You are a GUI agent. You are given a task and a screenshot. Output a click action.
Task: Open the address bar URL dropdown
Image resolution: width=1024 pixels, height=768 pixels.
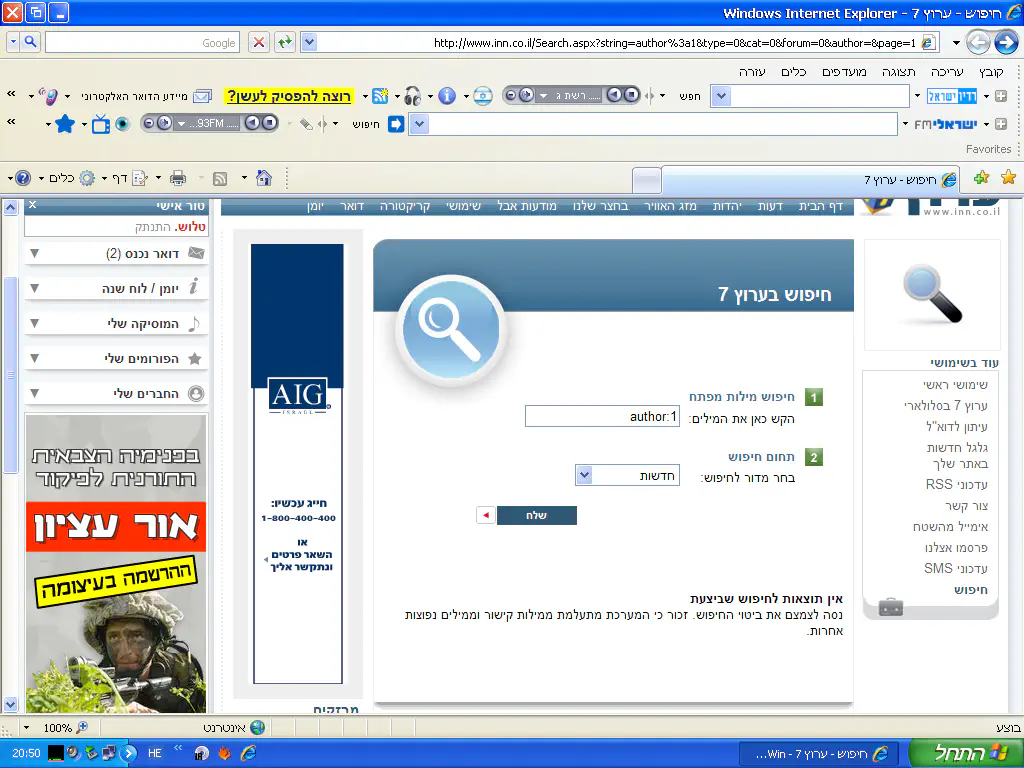tap(309, 42)
